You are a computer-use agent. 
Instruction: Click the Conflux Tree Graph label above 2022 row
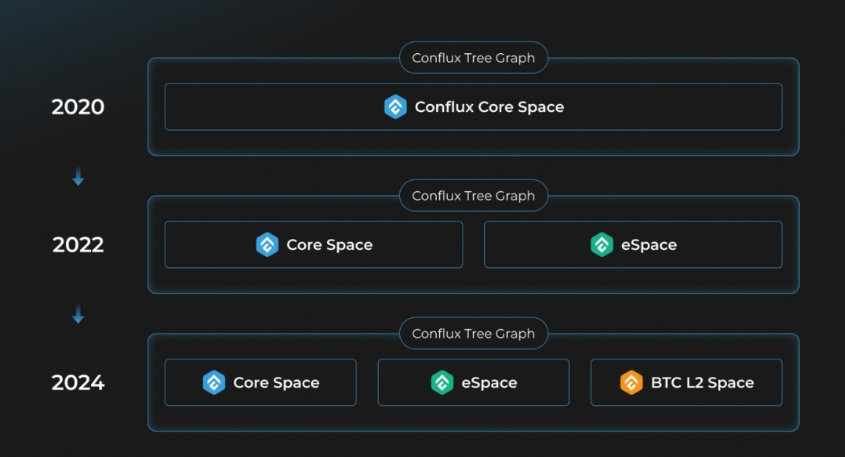(473, 196)
